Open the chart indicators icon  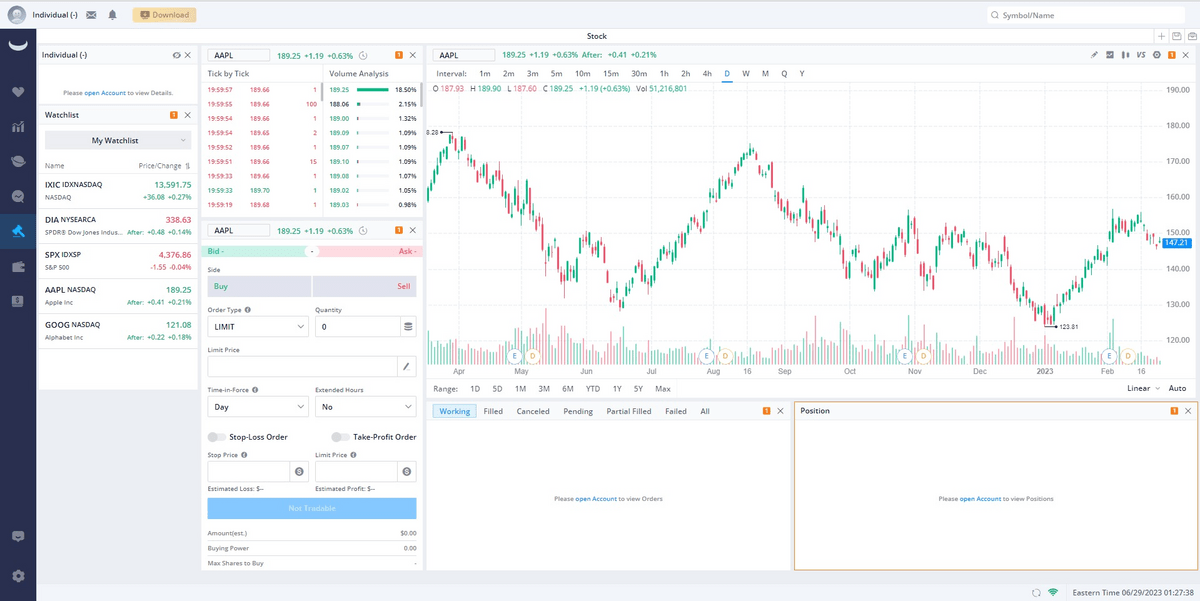(x=1110, y=55)
